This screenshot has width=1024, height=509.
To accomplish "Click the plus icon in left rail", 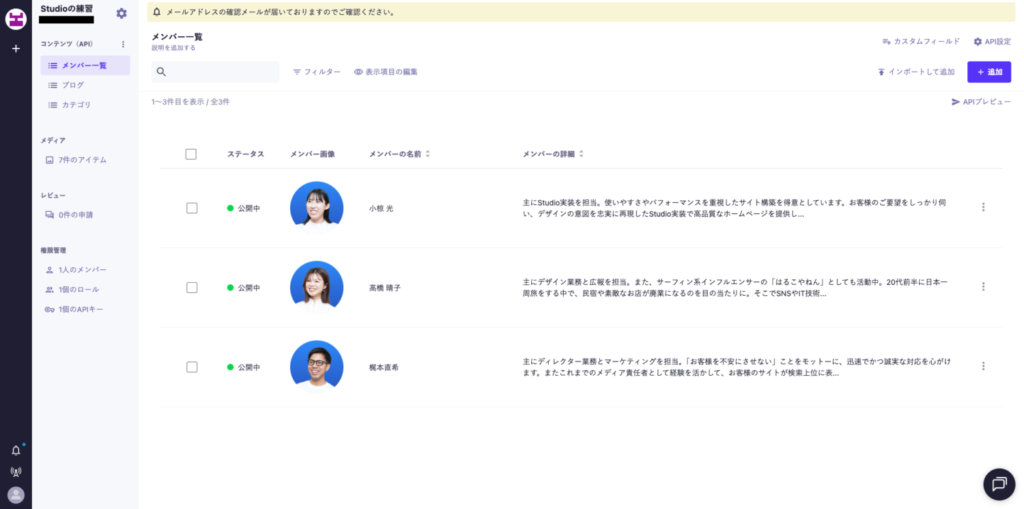I will (x=15, y=48).
